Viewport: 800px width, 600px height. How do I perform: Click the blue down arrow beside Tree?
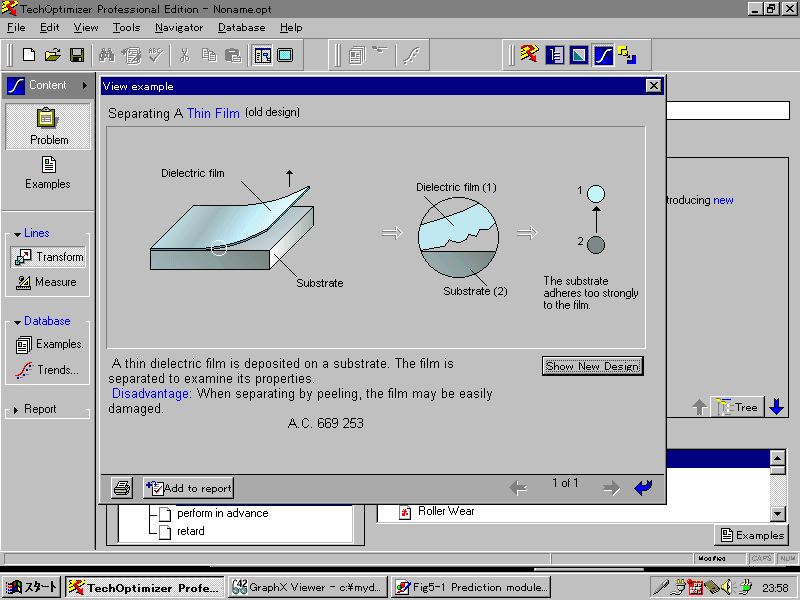(777, 407)
